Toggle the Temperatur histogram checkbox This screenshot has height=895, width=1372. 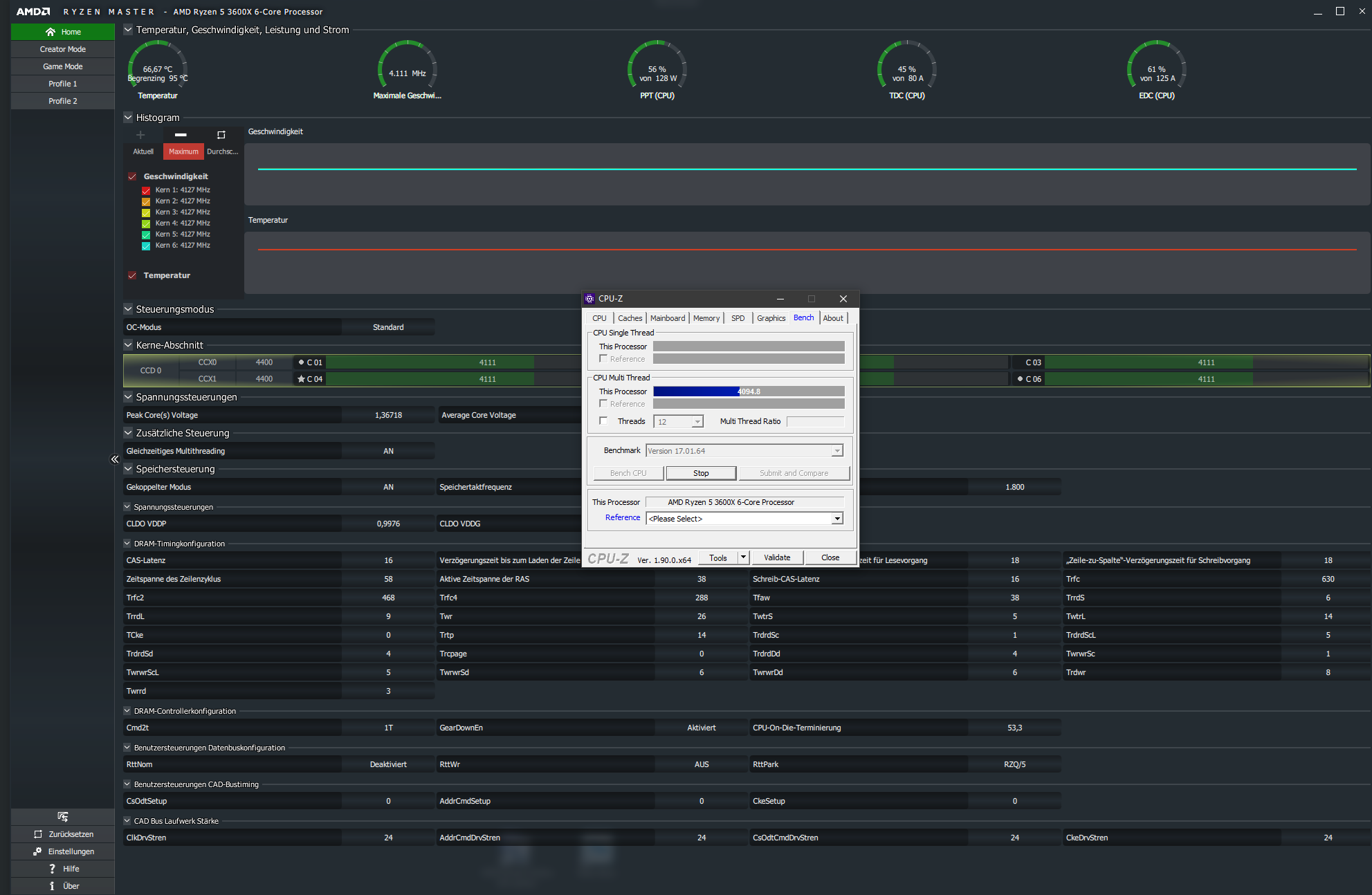point(132,275)
